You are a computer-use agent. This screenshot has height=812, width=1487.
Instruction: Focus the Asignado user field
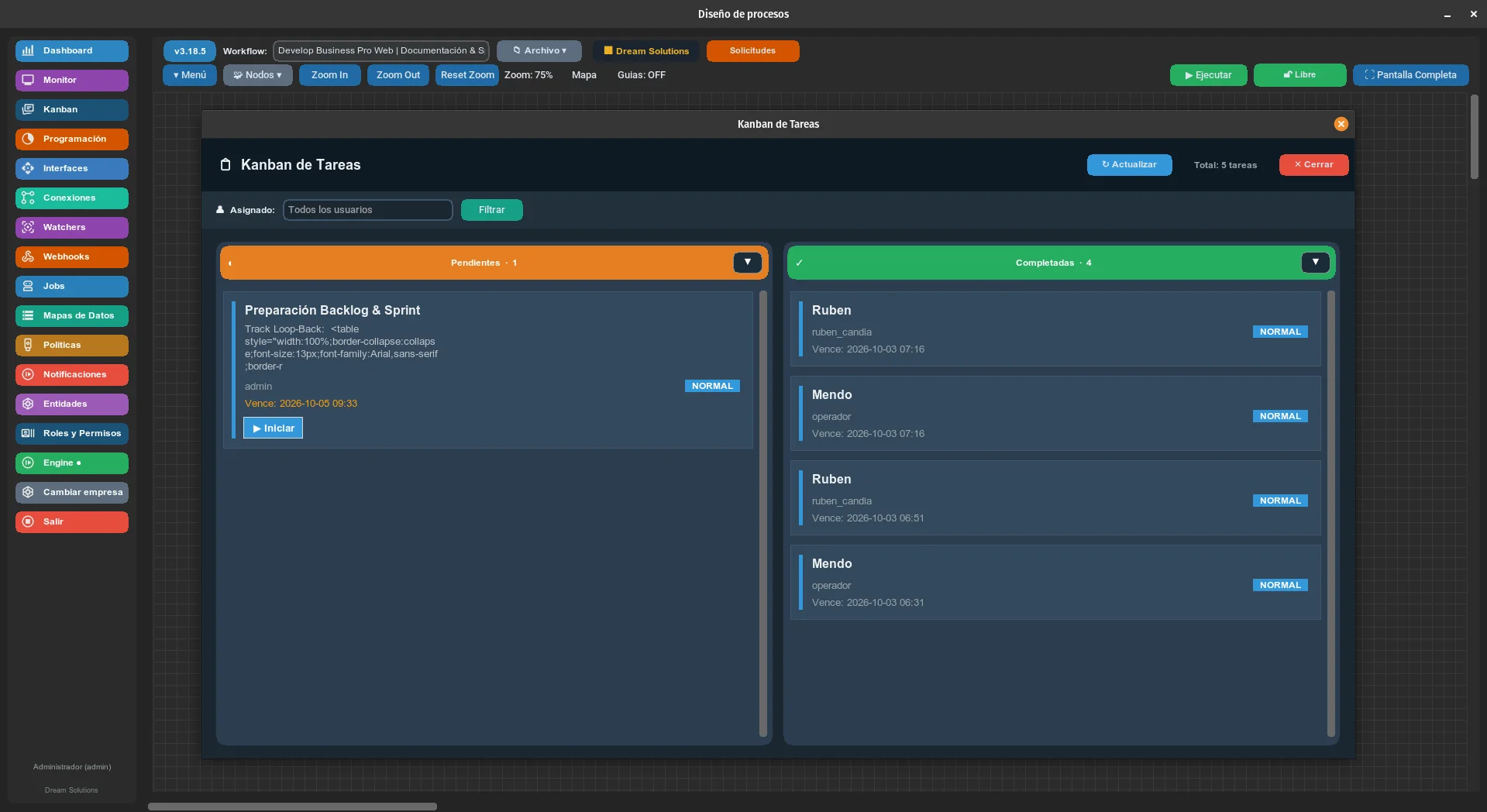click(x=367, y=210)
